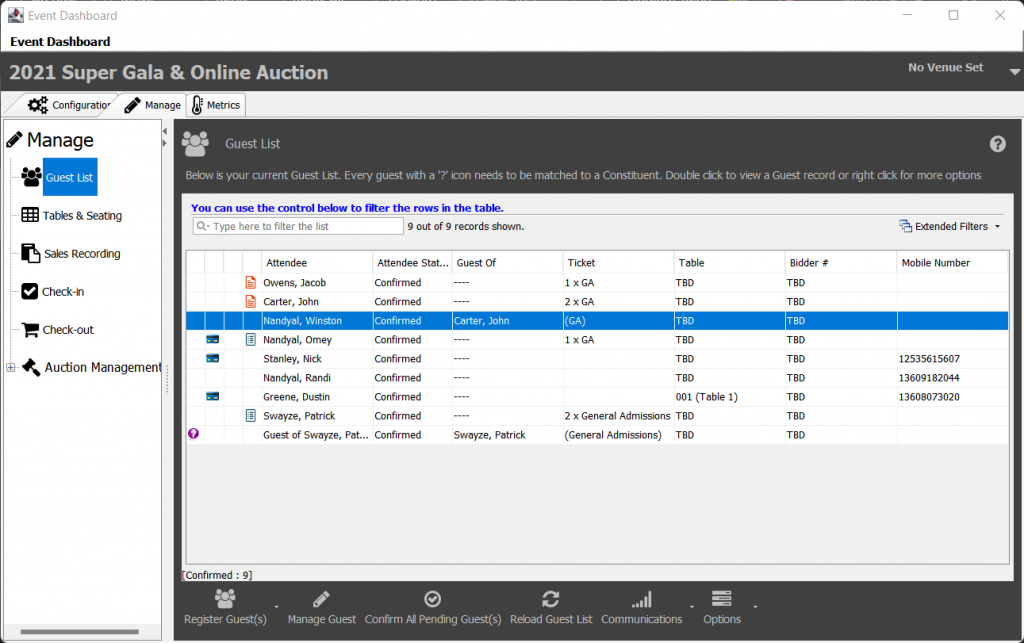Sort by the Bidder # column header
Image resolution: width=1024 pixels, height=643 pixels.
coord(840,262)
